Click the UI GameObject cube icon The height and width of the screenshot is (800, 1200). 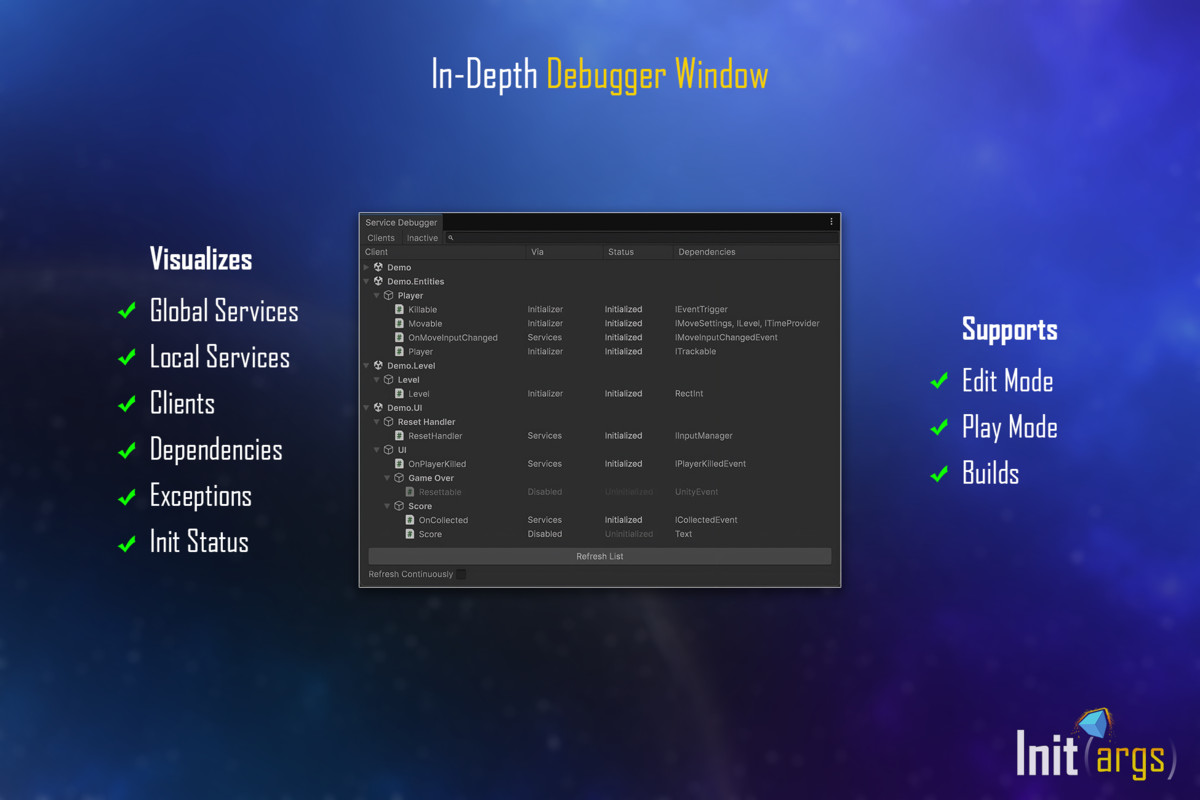point(389,449)
